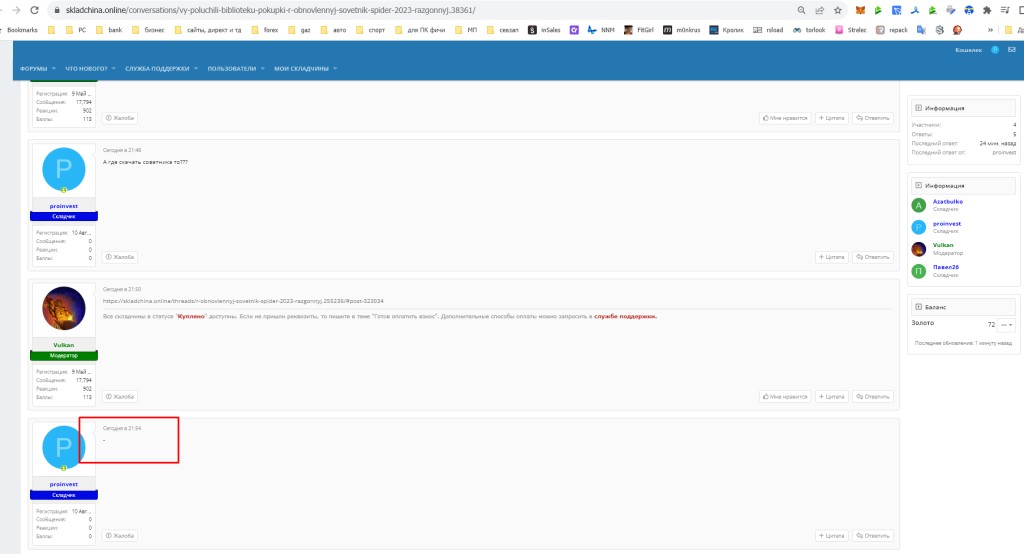Click the share page icon in address bar

point(820,10)
